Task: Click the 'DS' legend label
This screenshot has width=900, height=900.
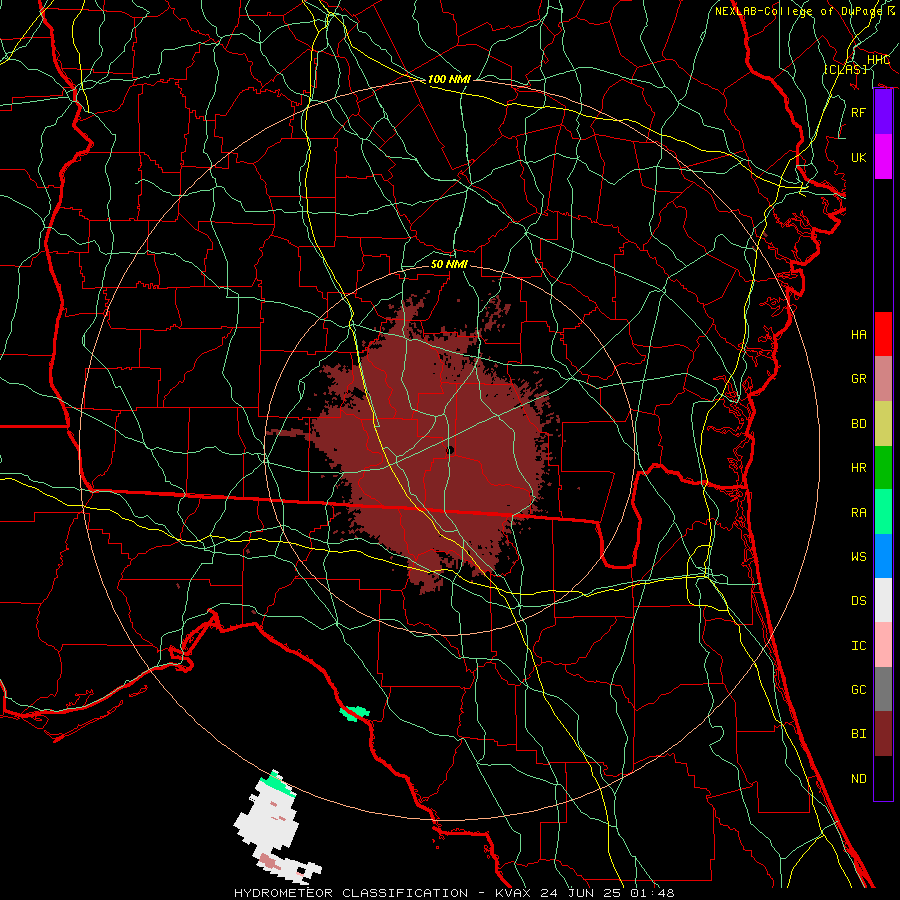Action: point(859,601)
